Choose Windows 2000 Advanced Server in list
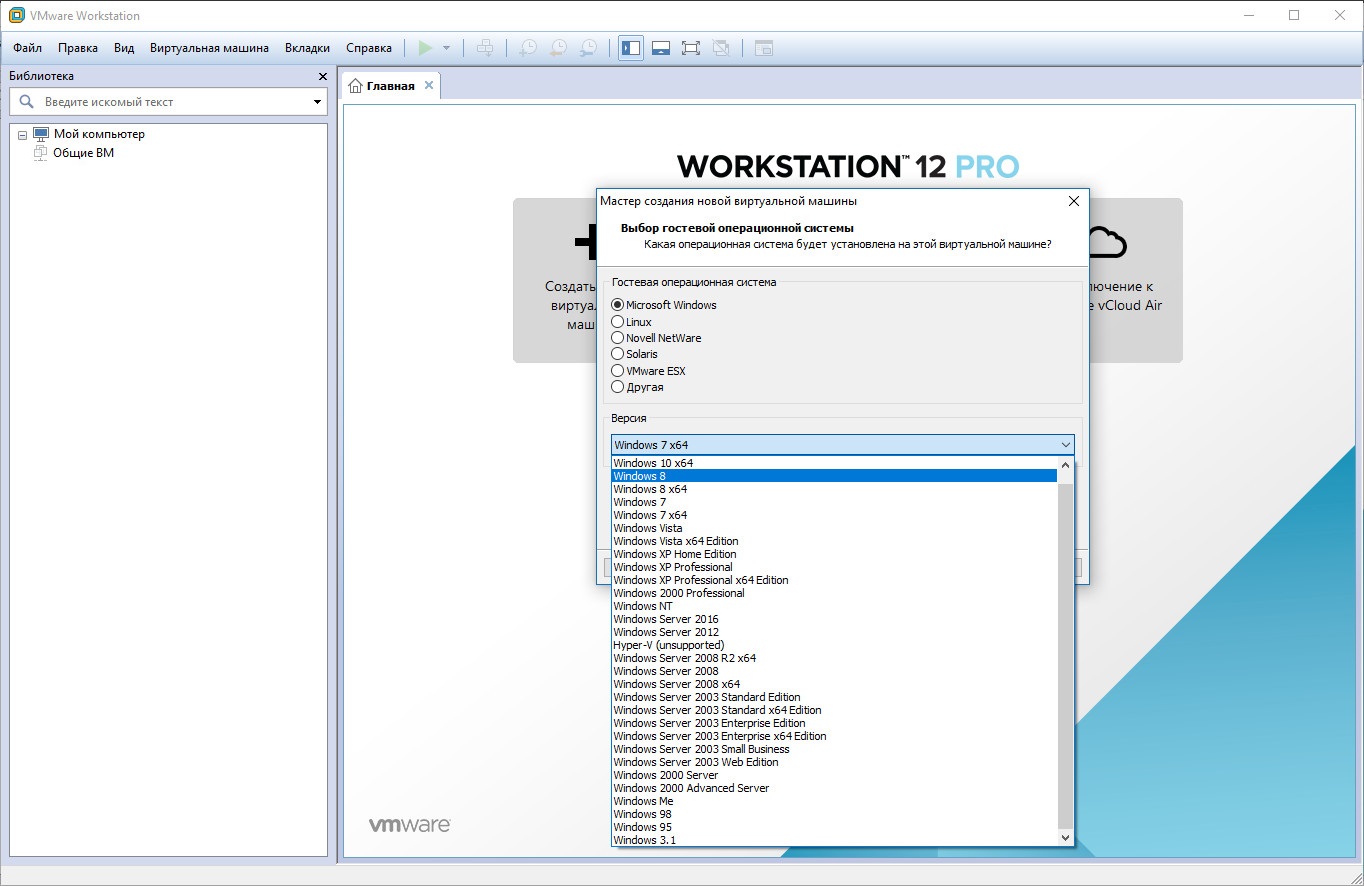Screen dimensions: 1364x886 coord(834,788)
